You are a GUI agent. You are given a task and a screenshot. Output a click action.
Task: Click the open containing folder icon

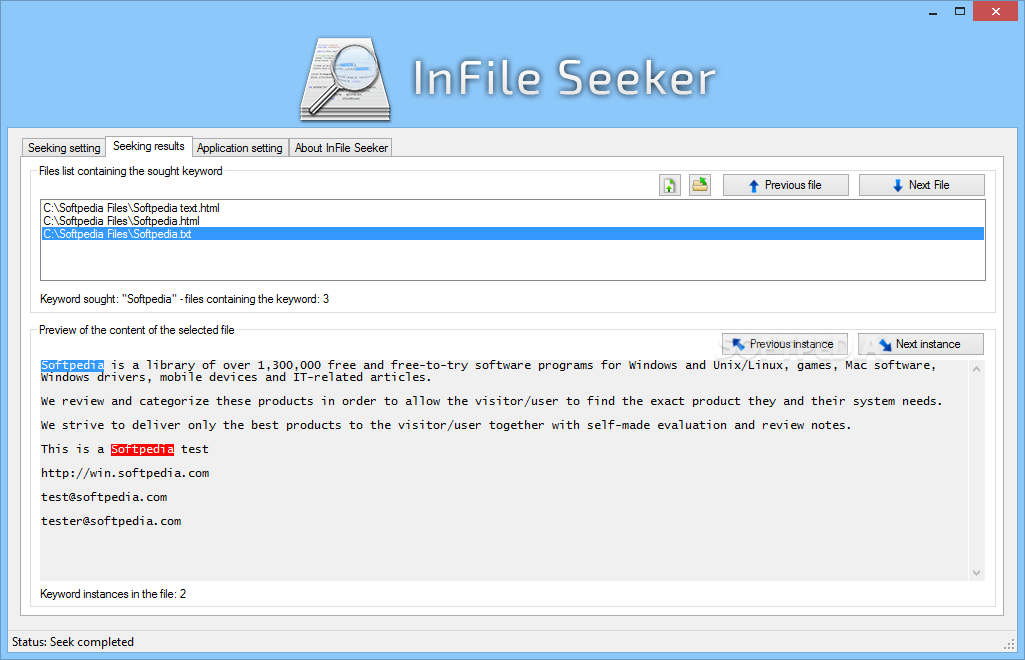[x=699, y=185]
